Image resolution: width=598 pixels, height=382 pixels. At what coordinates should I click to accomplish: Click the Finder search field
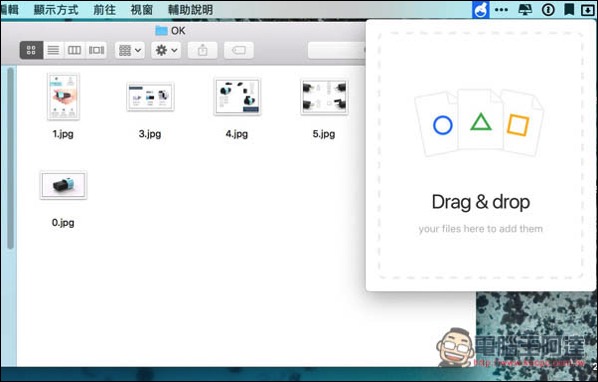(x=336, y=50)
